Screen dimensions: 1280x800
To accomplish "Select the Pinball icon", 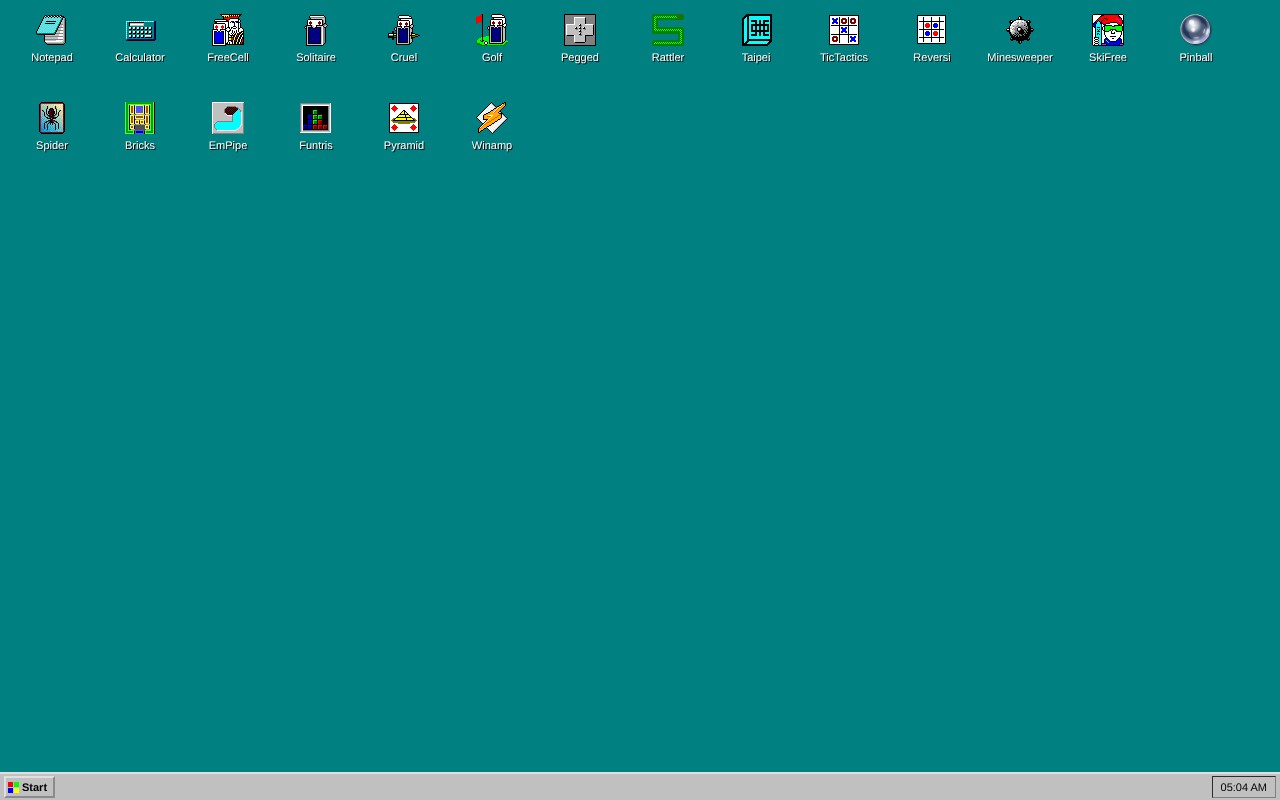I will coord(1196,30).
